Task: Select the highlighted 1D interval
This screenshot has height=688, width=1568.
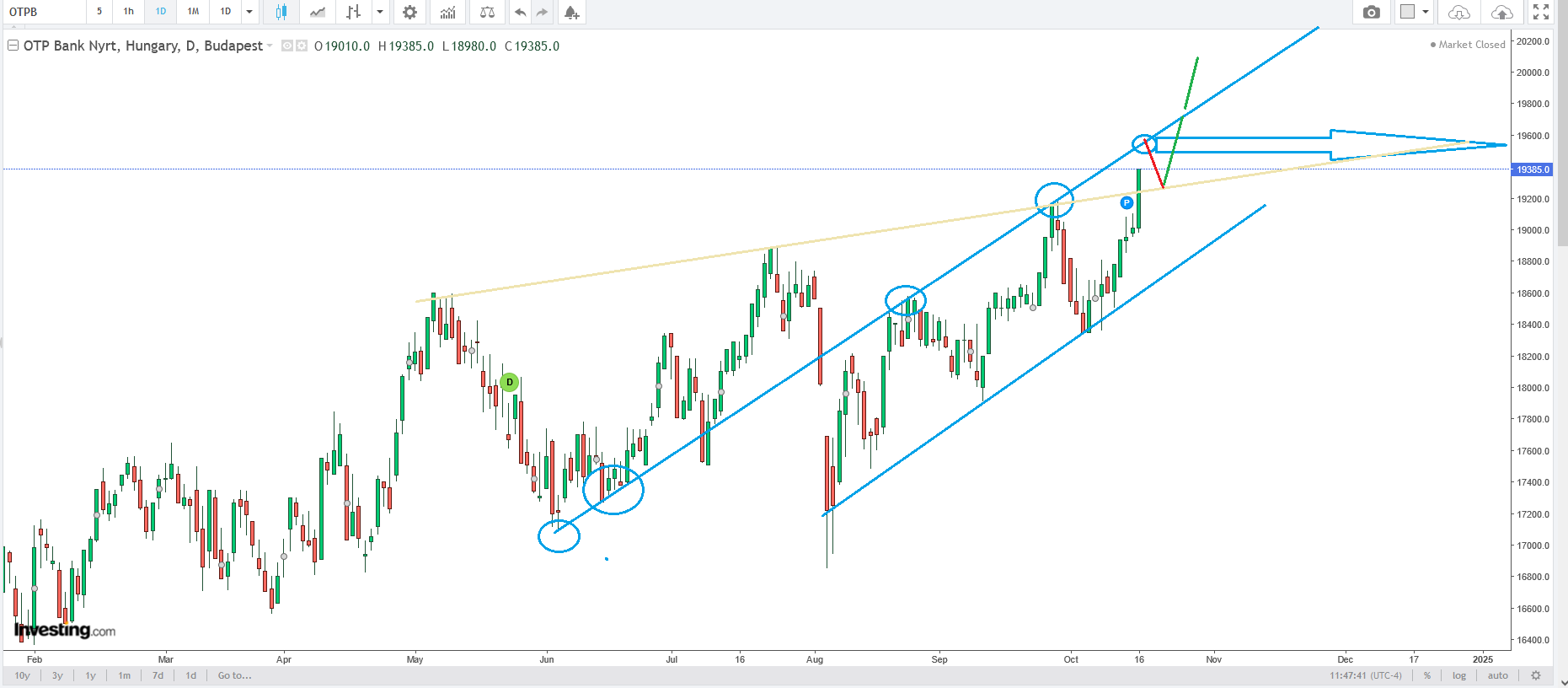Action: [161, 12]
